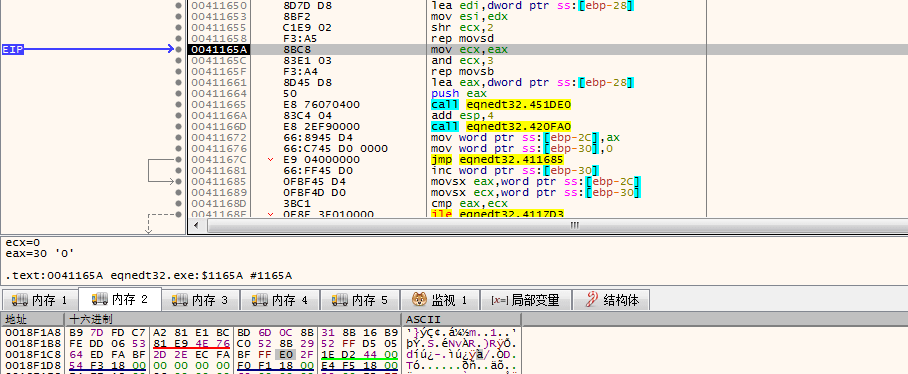The width and height of the screenshot is (908, 374).
Task: Click the .text:0041165A location line
Action: [149, 276]
